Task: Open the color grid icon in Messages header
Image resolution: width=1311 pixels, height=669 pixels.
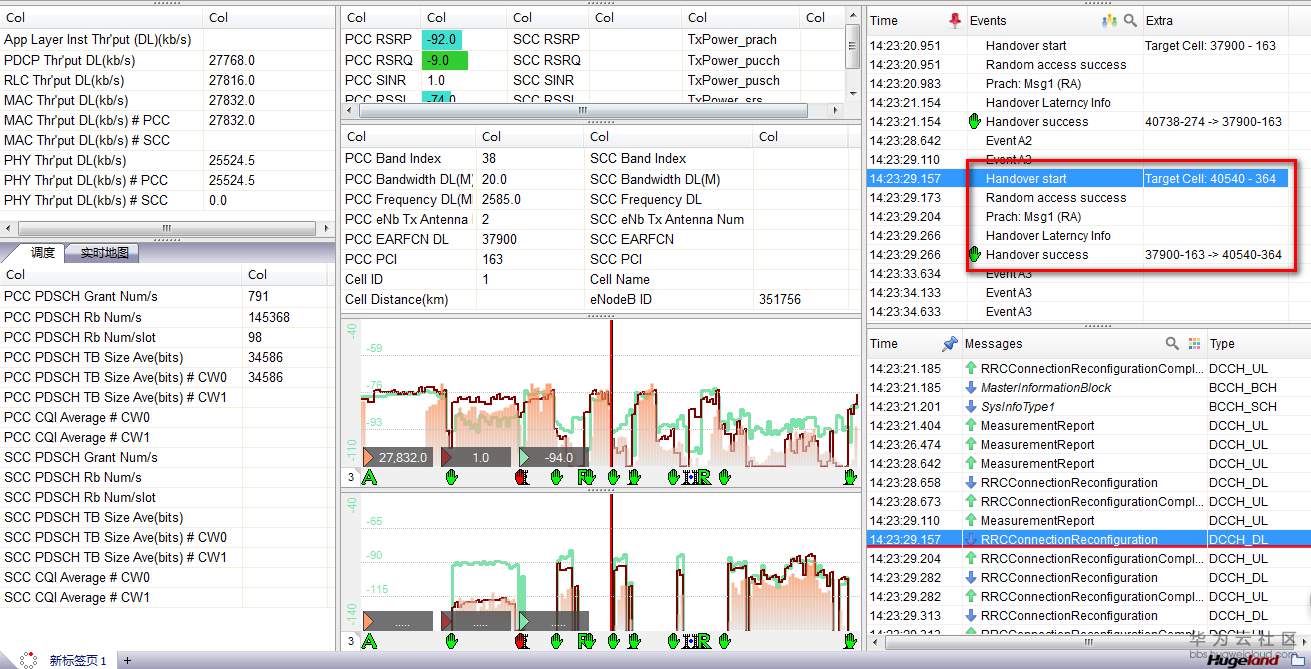Action: [x=1194, y=343]
